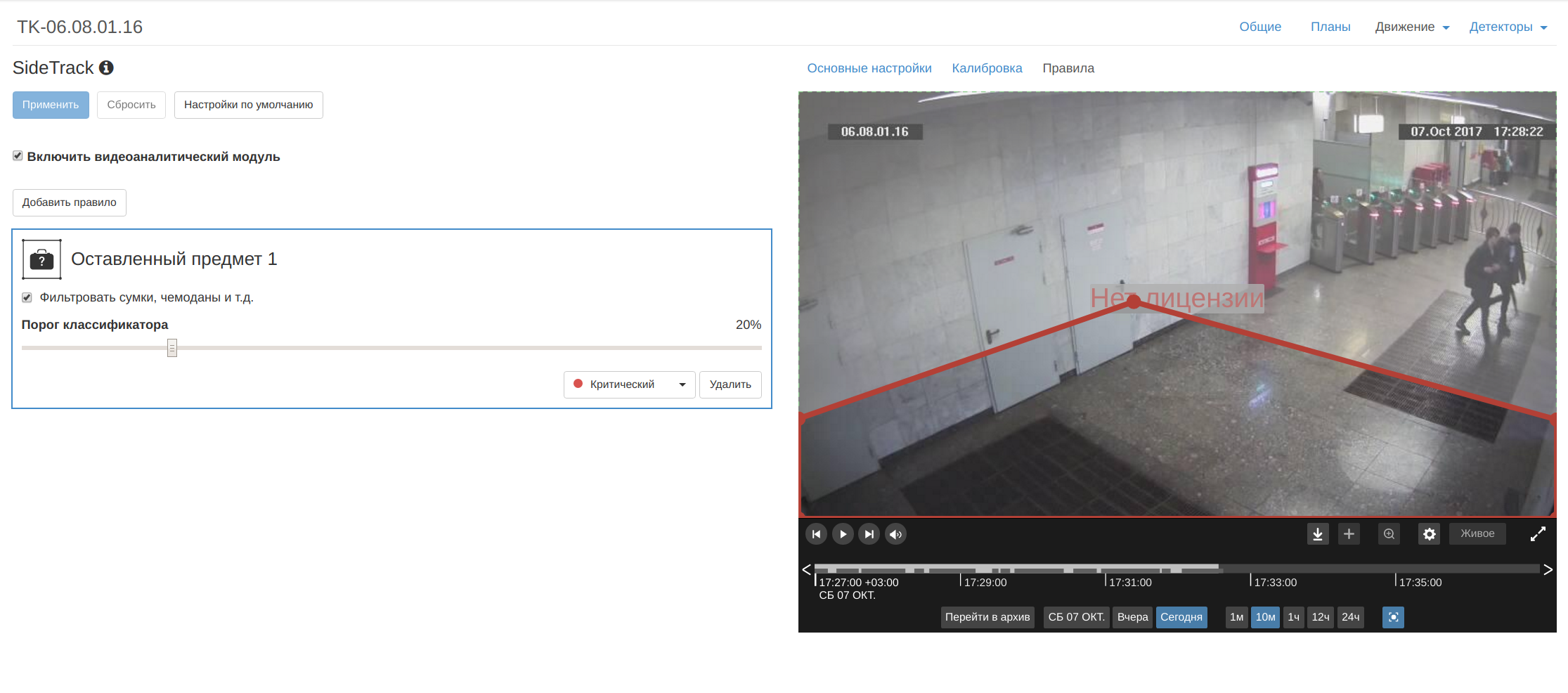Expand the Детекторы menu

pyautogui.click(x=1508, y=27)
